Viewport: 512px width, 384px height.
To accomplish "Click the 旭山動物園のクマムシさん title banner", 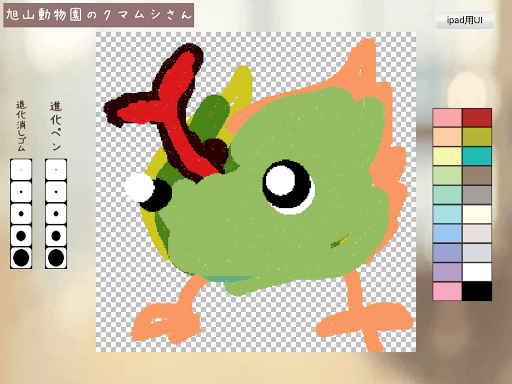I will (99, 15).
